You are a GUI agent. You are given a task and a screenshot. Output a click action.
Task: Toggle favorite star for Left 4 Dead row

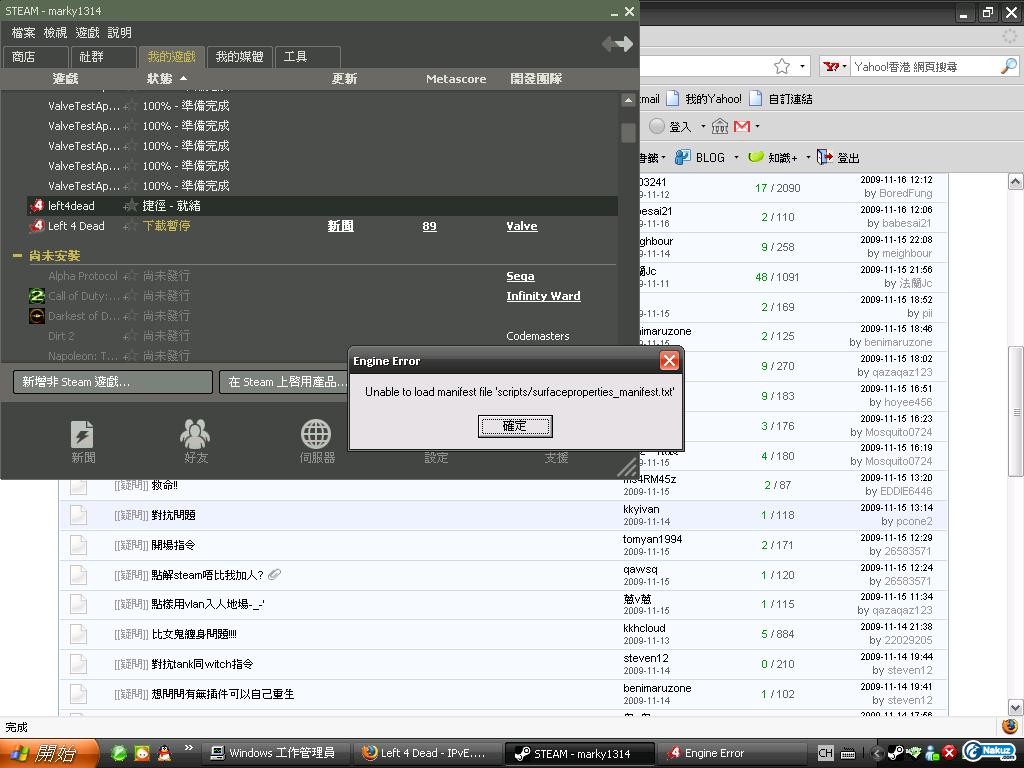coord(131,226)
